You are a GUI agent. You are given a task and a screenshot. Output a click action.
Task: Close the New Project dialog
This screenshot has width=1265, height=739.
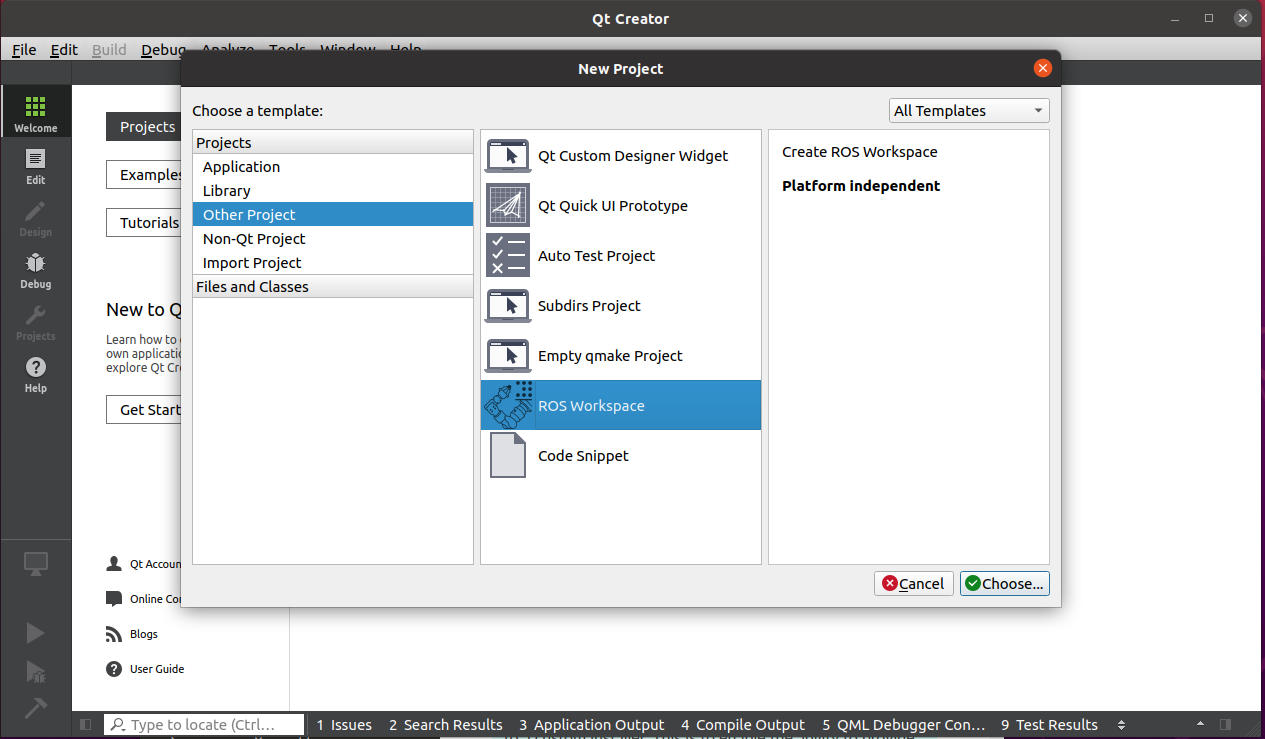pos(1042,68)
